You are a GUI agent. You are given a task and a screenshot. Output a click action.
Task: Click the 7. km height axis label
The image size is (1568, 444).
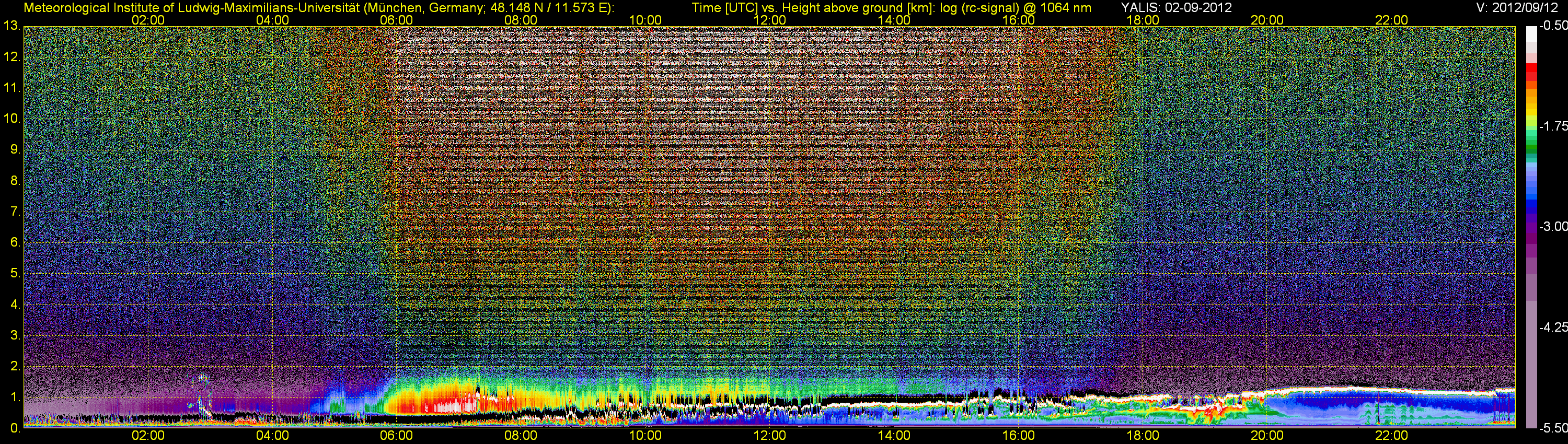coord(15,212)
